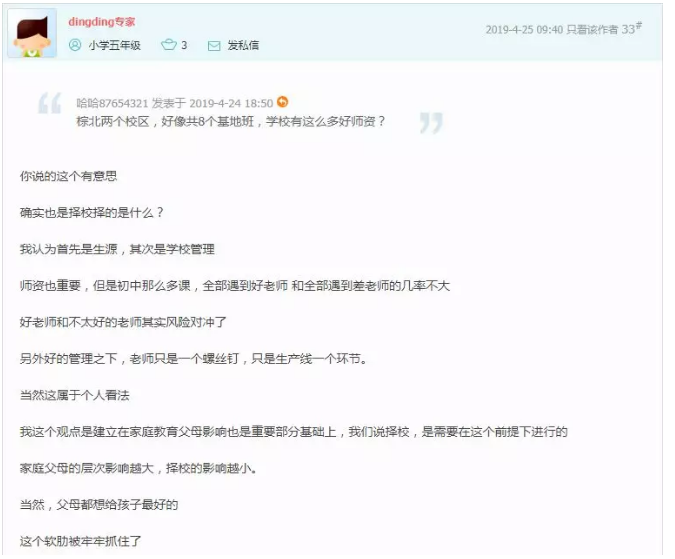The image size is (675, 559).
Task: Click the user grade circle icon
Action: tap(75, 45)
